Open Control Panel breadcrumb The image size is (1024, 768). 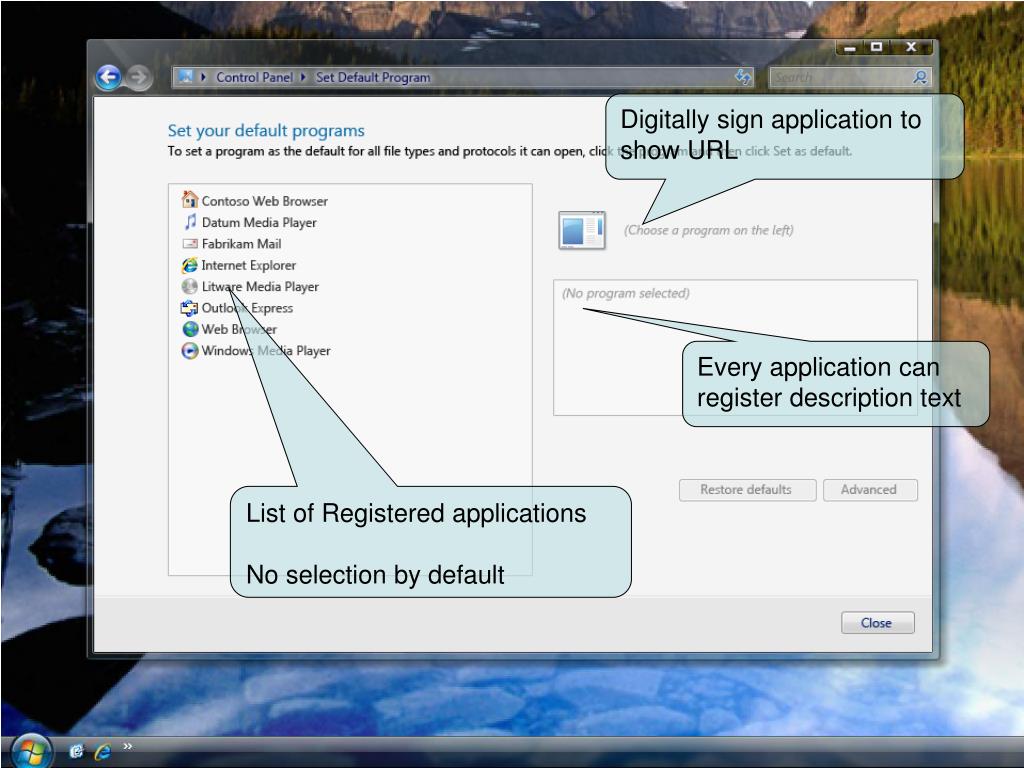click(254, 77)
